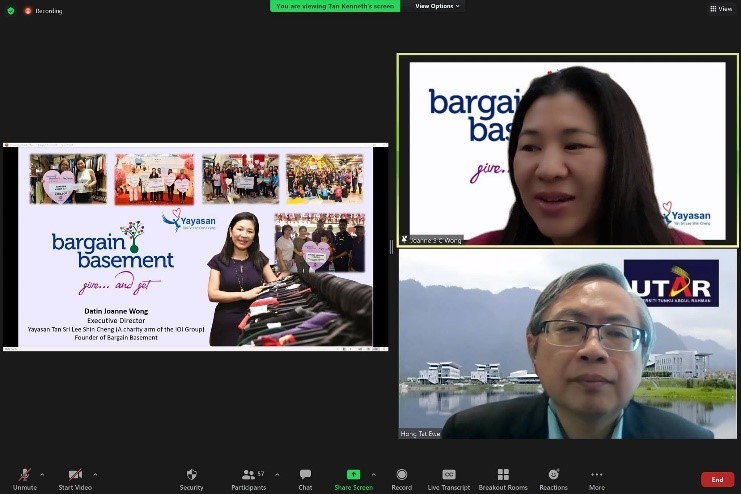Click the bargain basement logo on shared slide

point(113,245)
